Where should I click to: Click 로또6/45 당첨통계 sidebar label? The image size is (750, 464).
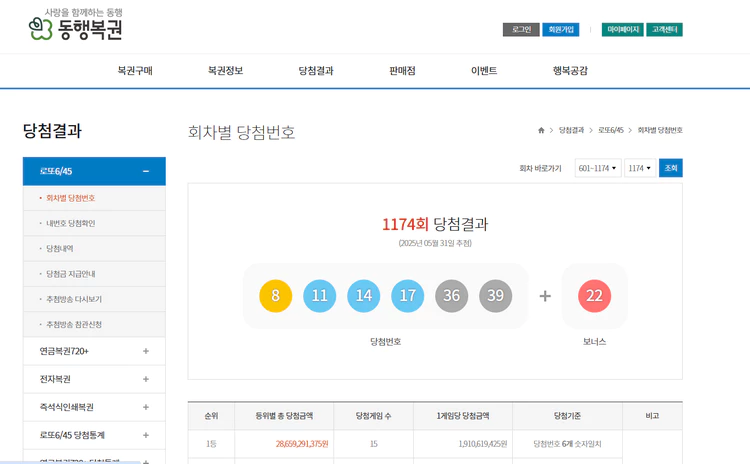pyautogui.click(x=72, y=435)
